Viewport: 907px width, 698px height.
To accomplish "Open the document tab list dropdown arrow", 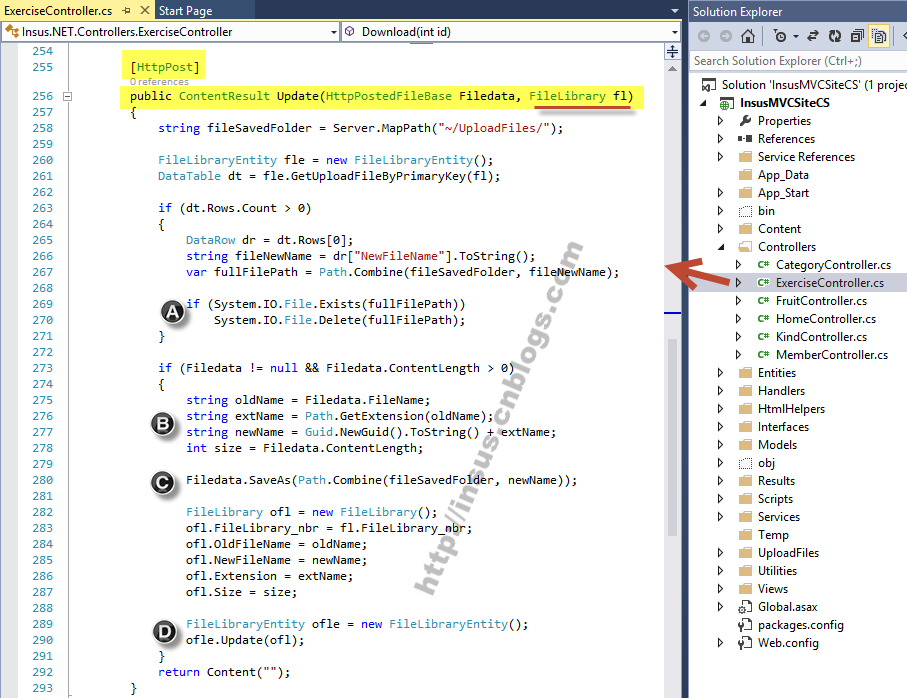I will (674, 11).
